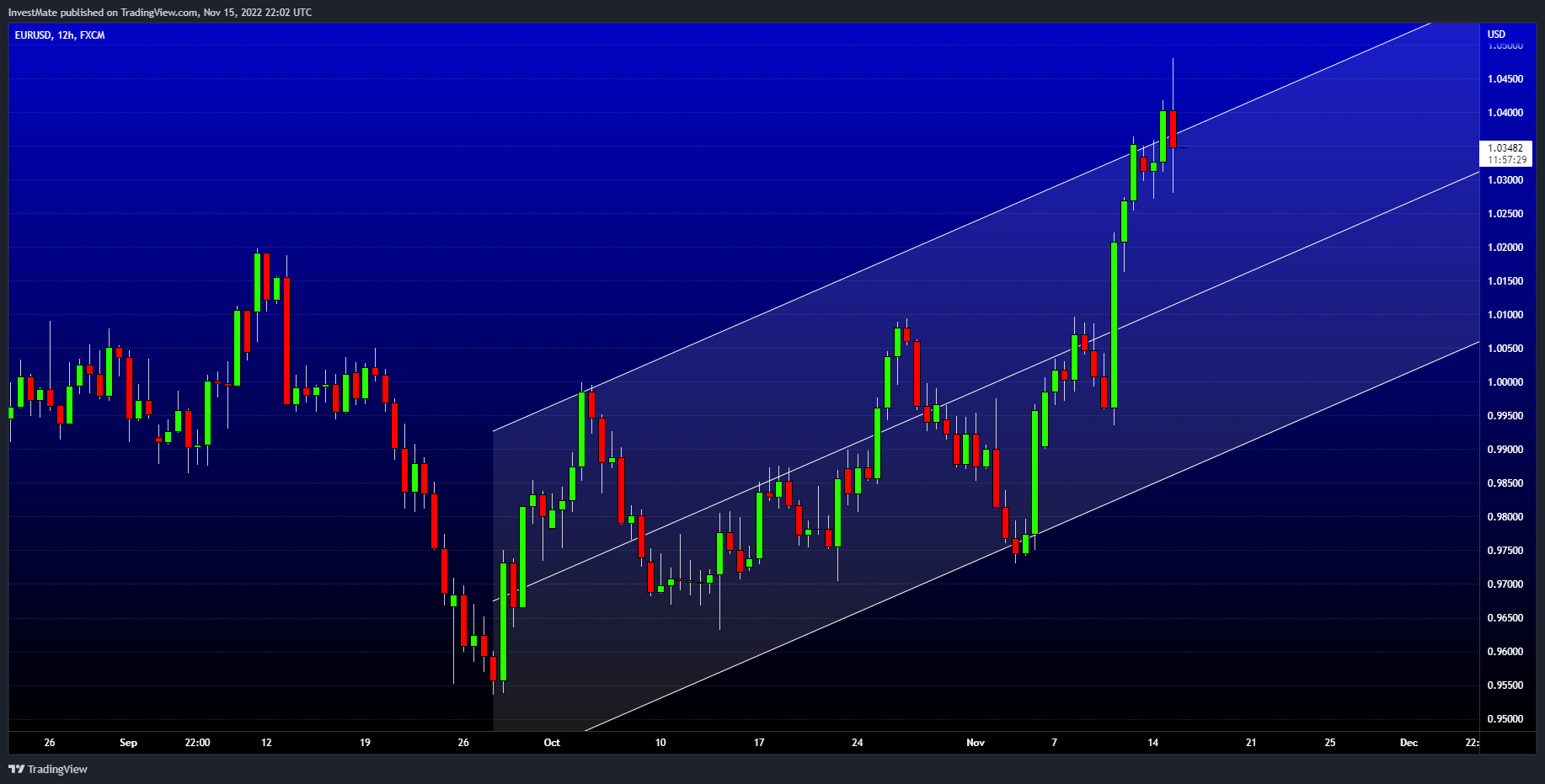Viewport: 1545px width, 784px height.
Task: Click the 12 date label on time axis
Action: click(266, 743)
